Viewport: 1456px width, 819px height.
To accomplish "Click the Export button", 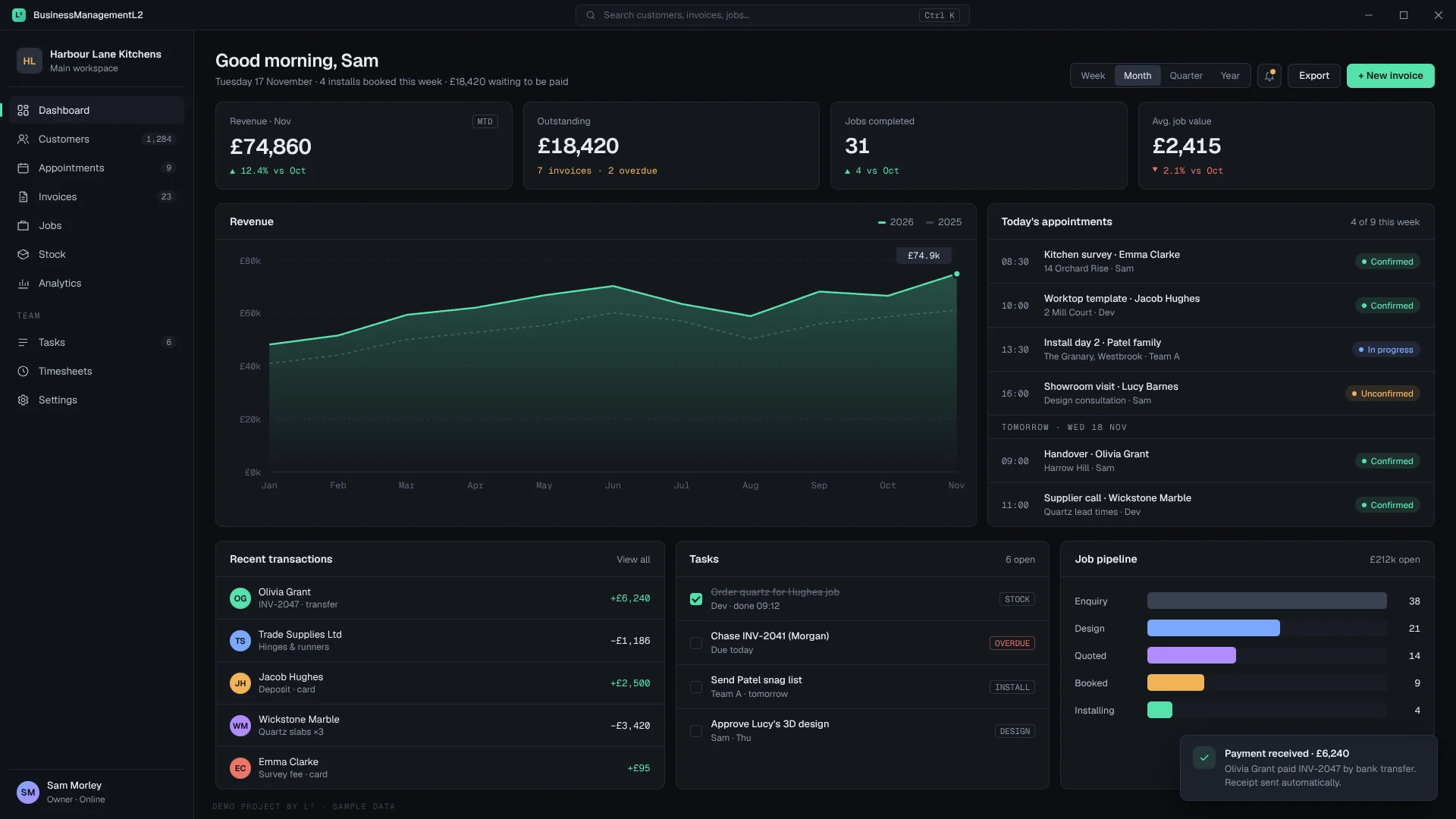I will (x=1314, y=76).
